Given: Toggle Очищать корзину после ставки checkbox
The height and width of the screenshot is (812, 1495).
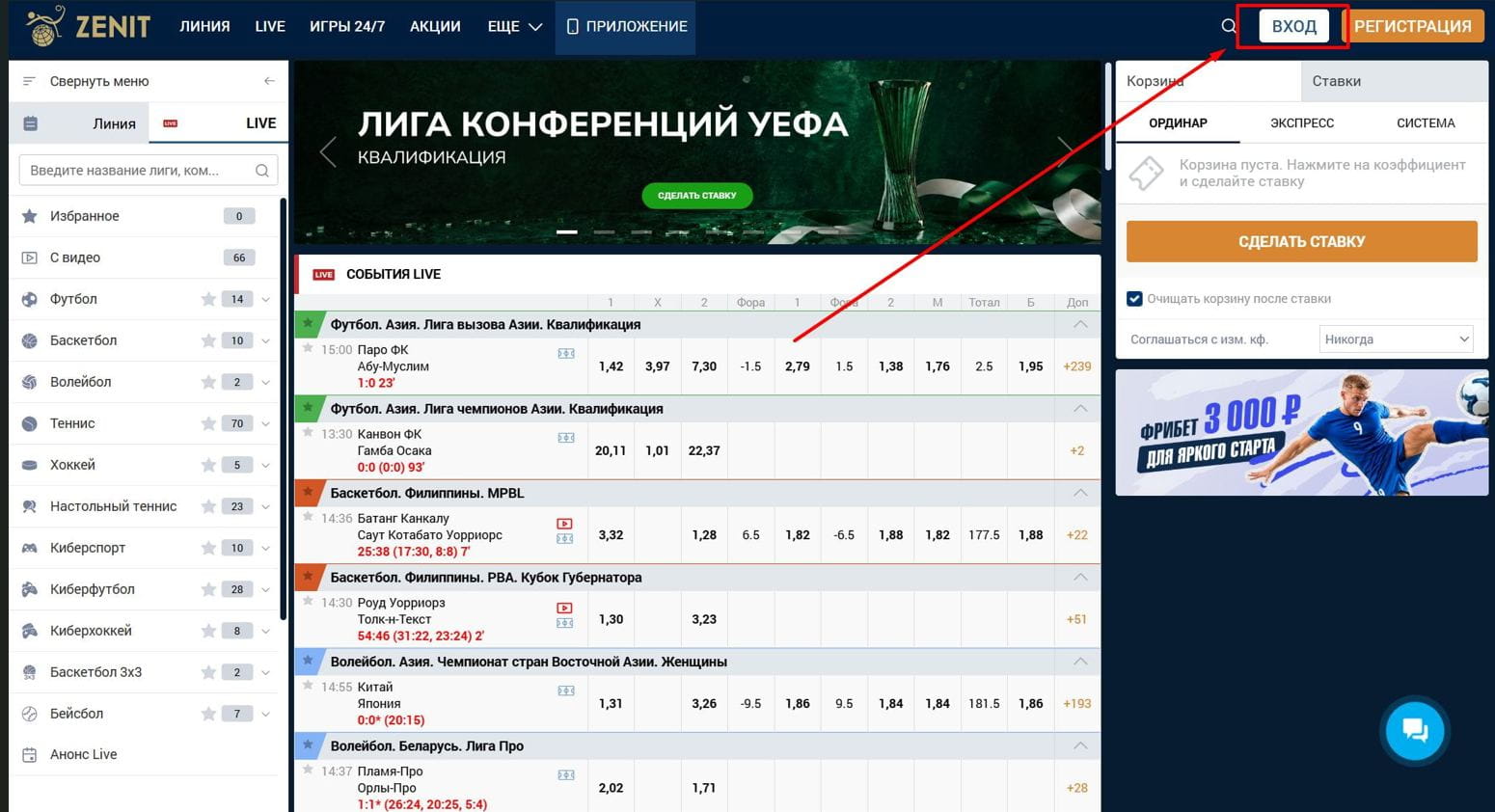Looking at the screenshot, I should click(x=1134, y=299).
